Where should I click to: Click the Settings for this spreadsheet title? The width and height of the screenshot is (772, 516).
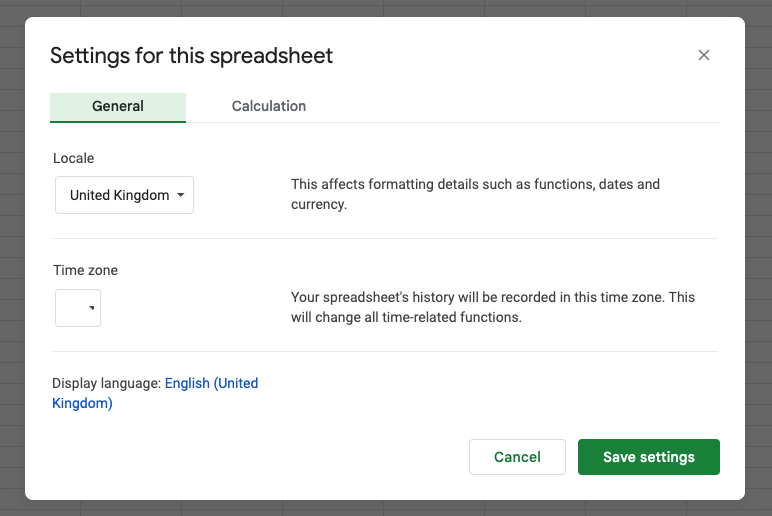pos(192,55)
